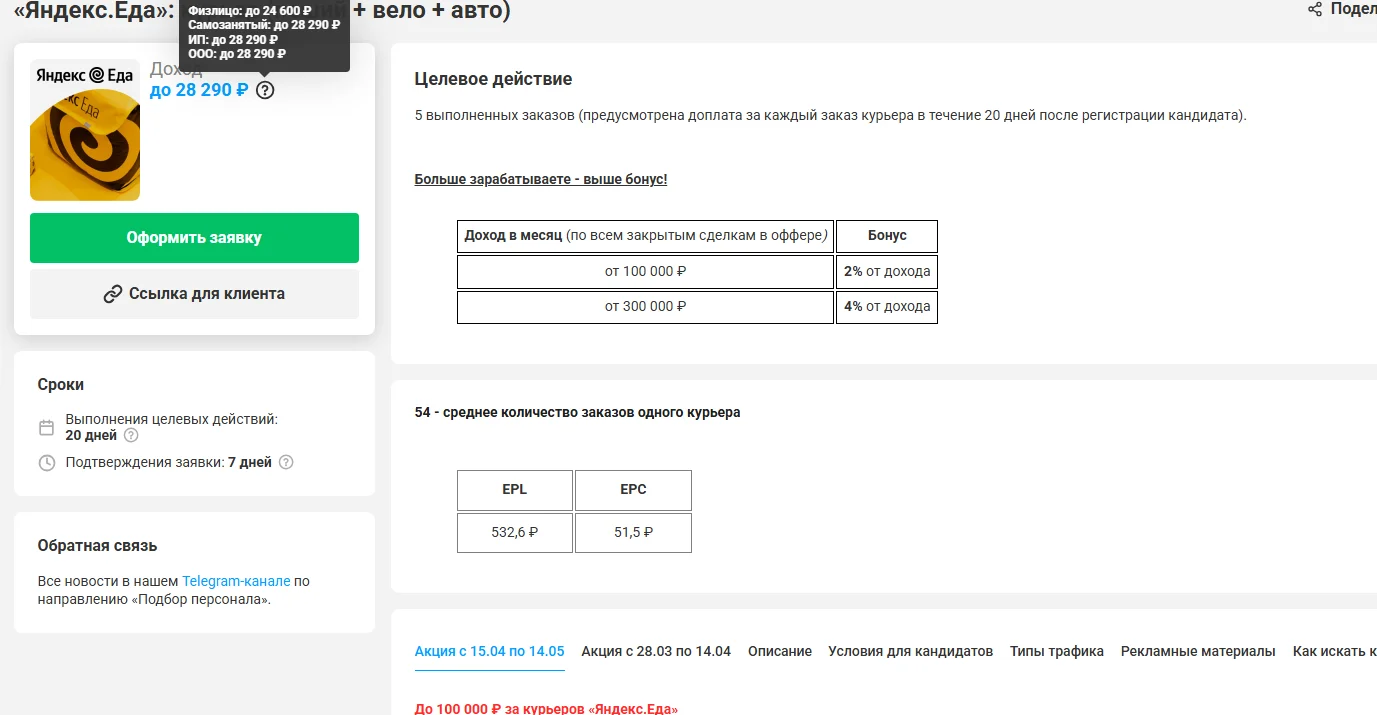This screenshot has width=1377, height=715.
Task: Click table cell от 100 000 ₽
Action: [645, 271]
